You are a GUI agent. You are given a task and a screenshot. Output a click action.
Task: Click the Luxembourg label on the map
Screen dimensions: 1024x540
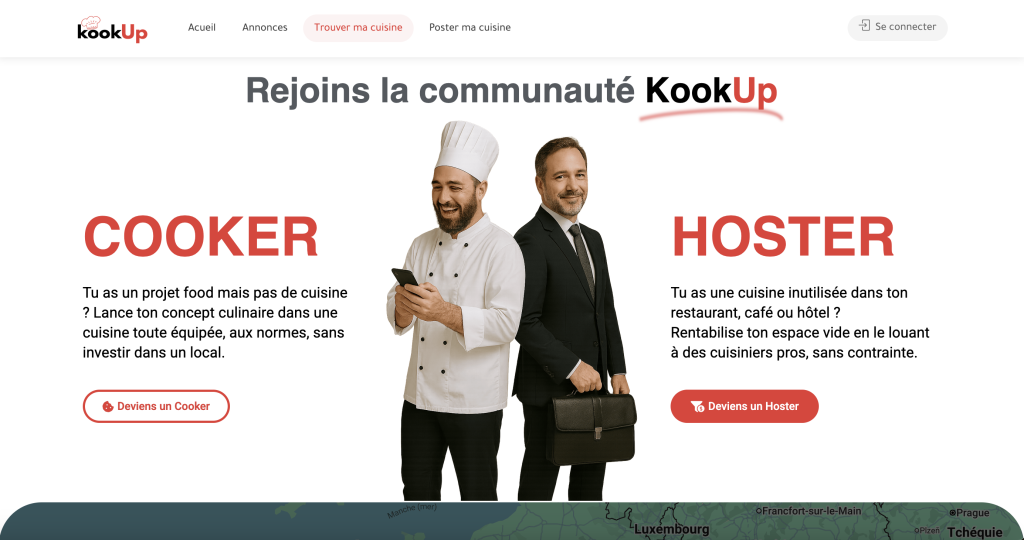671,529
